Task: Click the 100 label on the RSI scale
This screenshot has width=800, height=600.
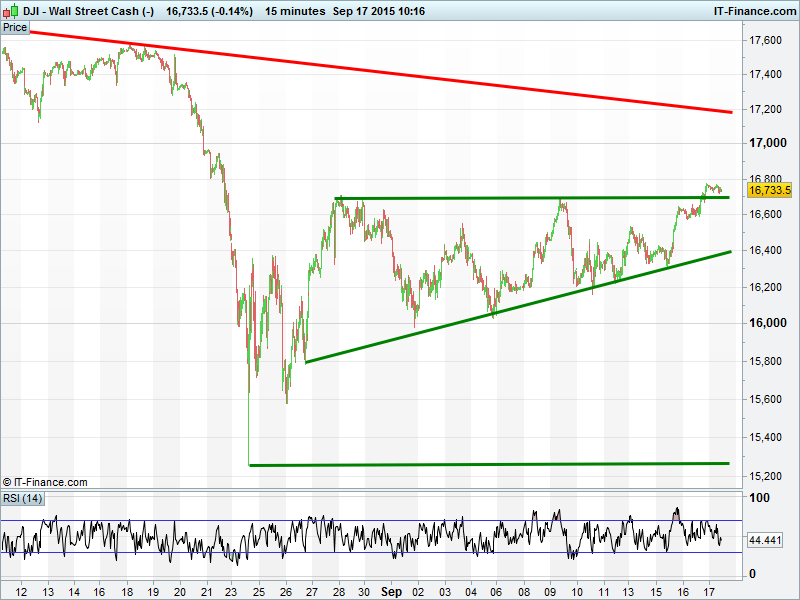Action: [x=759, y=498]
